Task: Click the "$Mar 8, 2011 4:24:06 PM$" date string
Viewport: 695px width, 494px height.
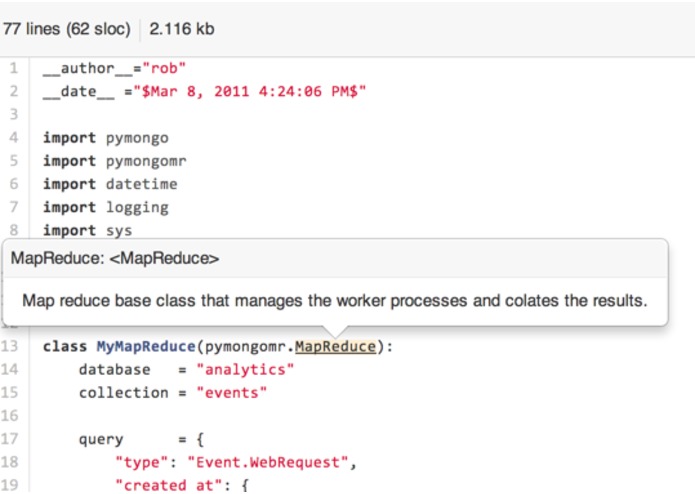Action: click(250, 92)
